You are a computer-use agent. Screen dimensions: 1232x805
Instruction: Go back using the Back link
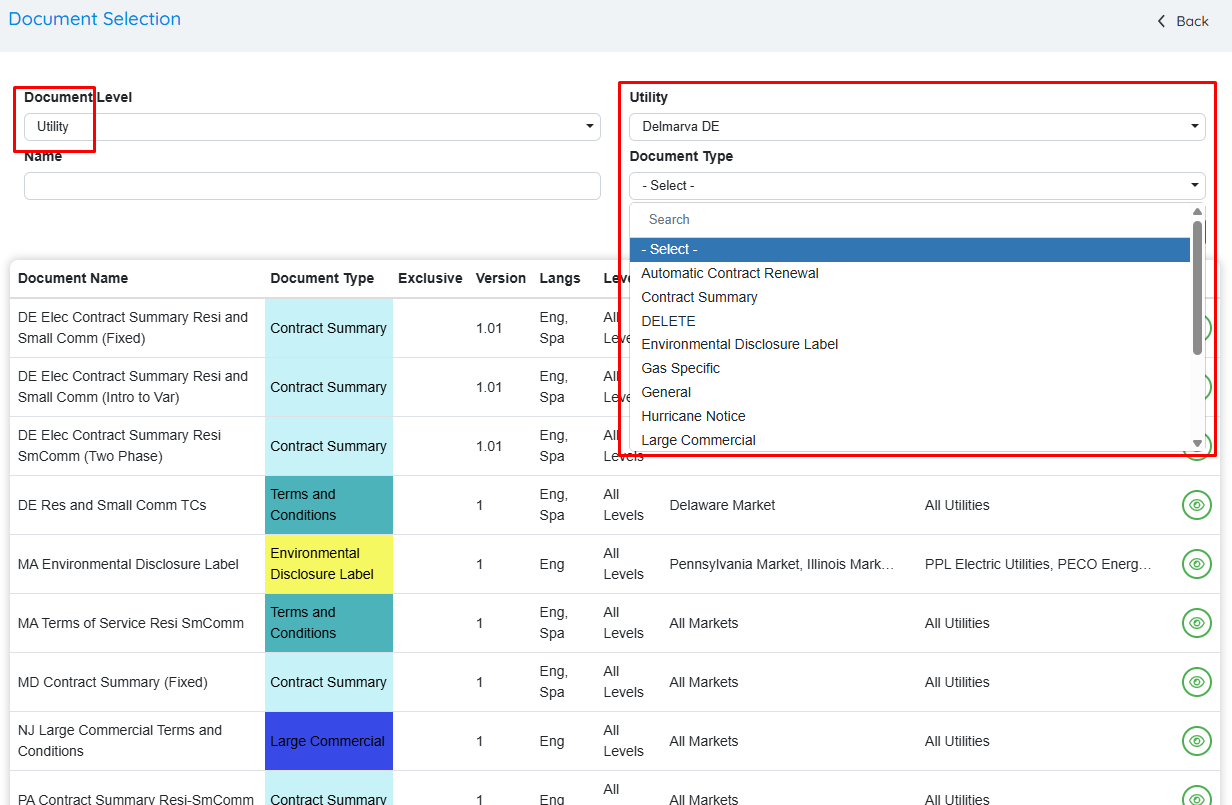coord(1183,21)
